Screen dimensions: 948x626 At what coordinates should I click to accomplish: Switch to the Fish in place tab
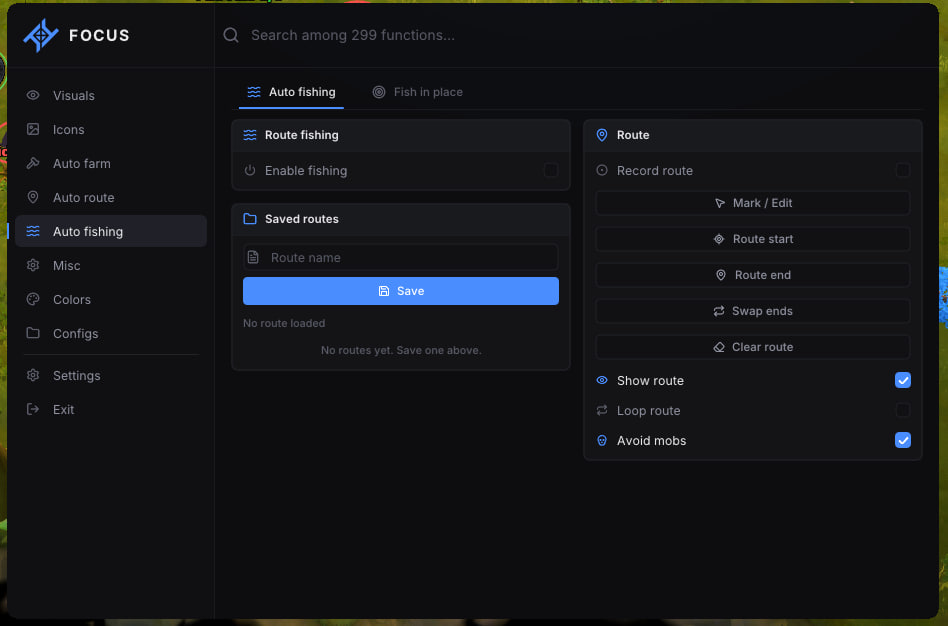[417, 92]
